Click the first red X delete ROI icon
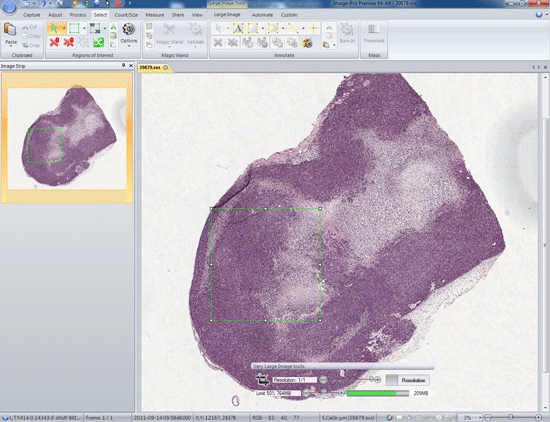 coord(54,42)
